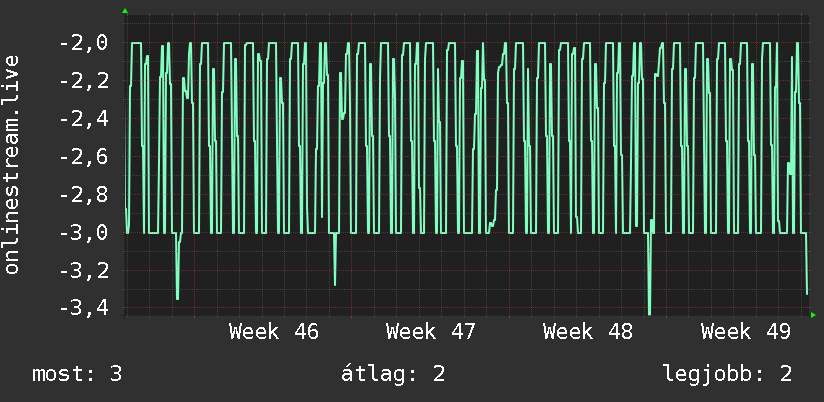Click the 'átlag: 2' statistic
Image resolution: width=824 pixels, height=402 pixels.
(x=393, y=374)
